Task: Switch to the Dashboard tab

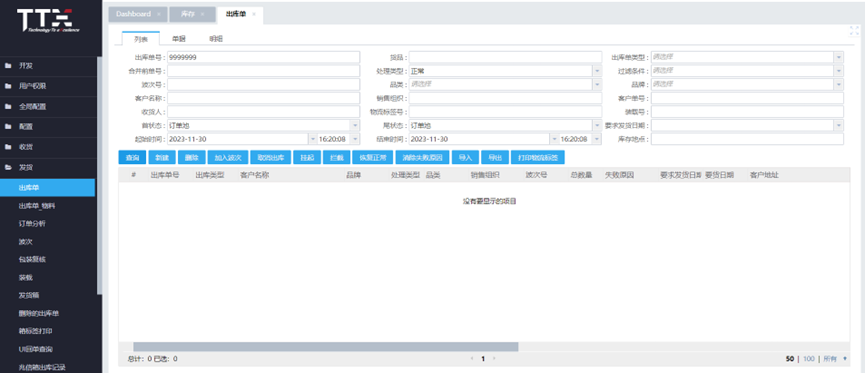Action: [133, 14]
